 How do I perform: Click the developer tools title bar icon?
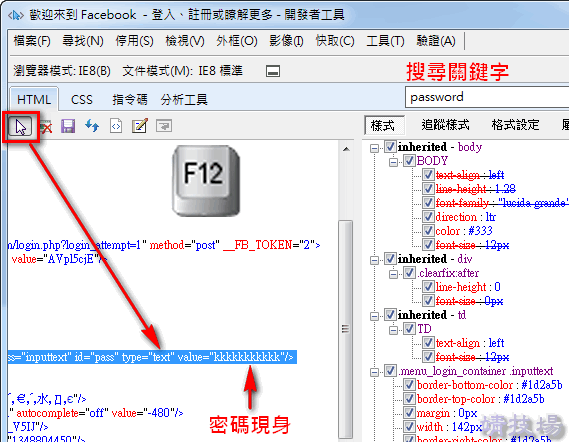click(x=16, y=15)
